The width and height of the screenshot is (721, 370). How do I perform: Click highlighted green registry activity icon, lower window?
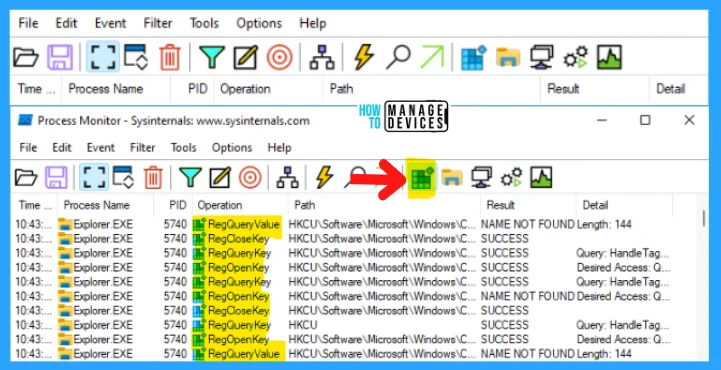pos(421,178)
